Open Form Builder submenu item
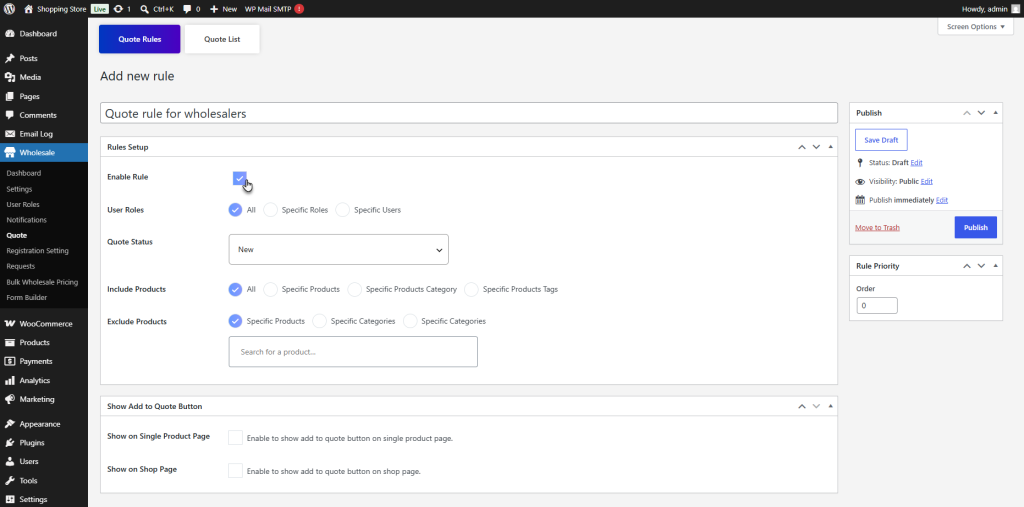The height and width of the screenshot is (507, 1024). (27, 297)
